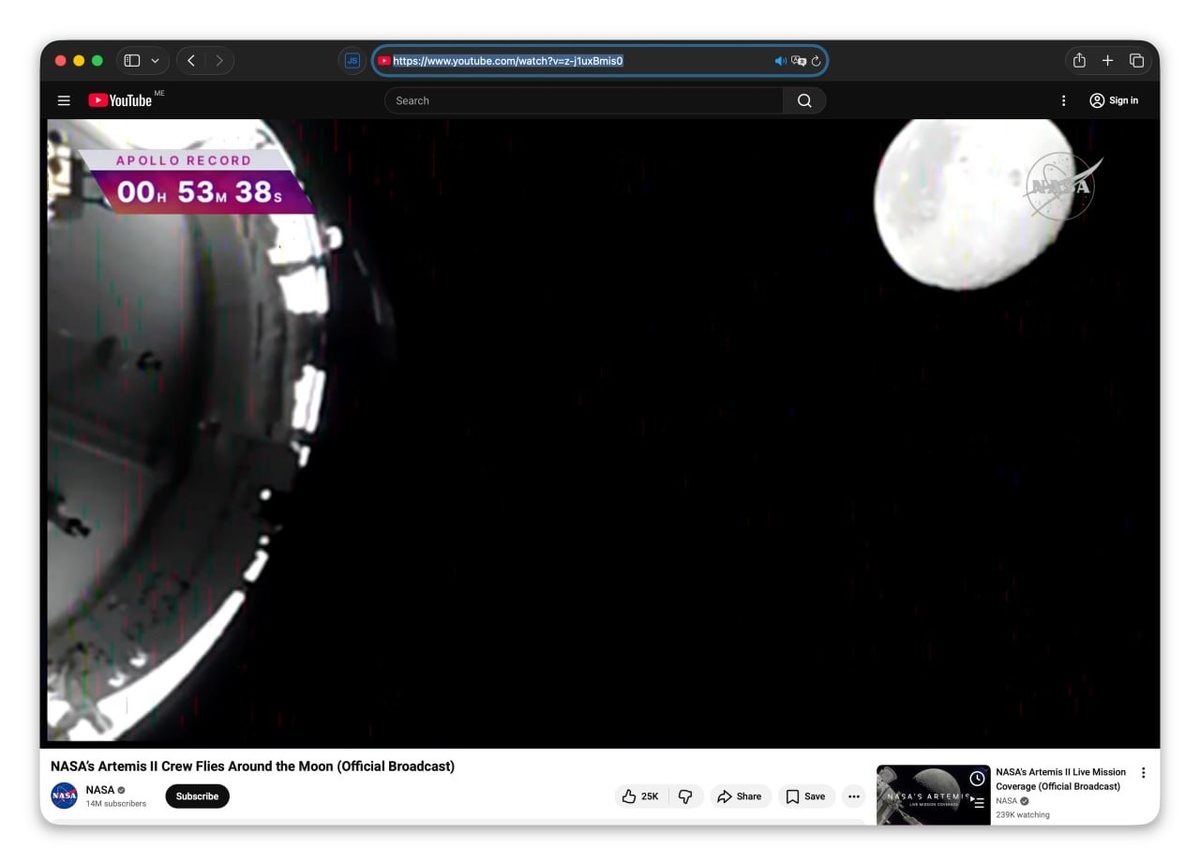1200x865 pixels.
Task: Add recommended video to Watch Later clock icon
Action: pyautogui.click(x=977, y=778)
